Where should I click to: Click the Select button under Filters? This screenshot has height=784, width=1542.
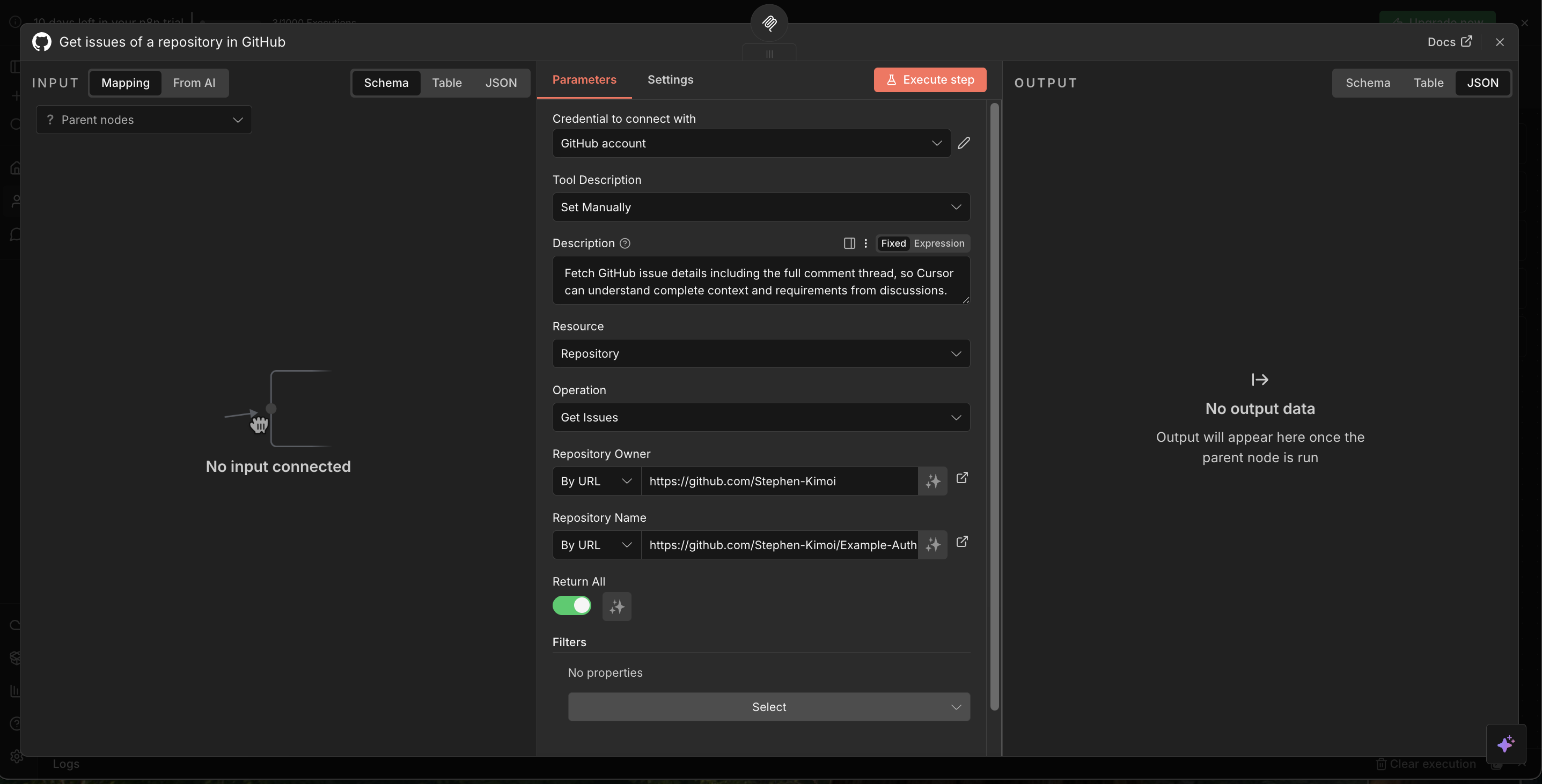pos(769,706)
